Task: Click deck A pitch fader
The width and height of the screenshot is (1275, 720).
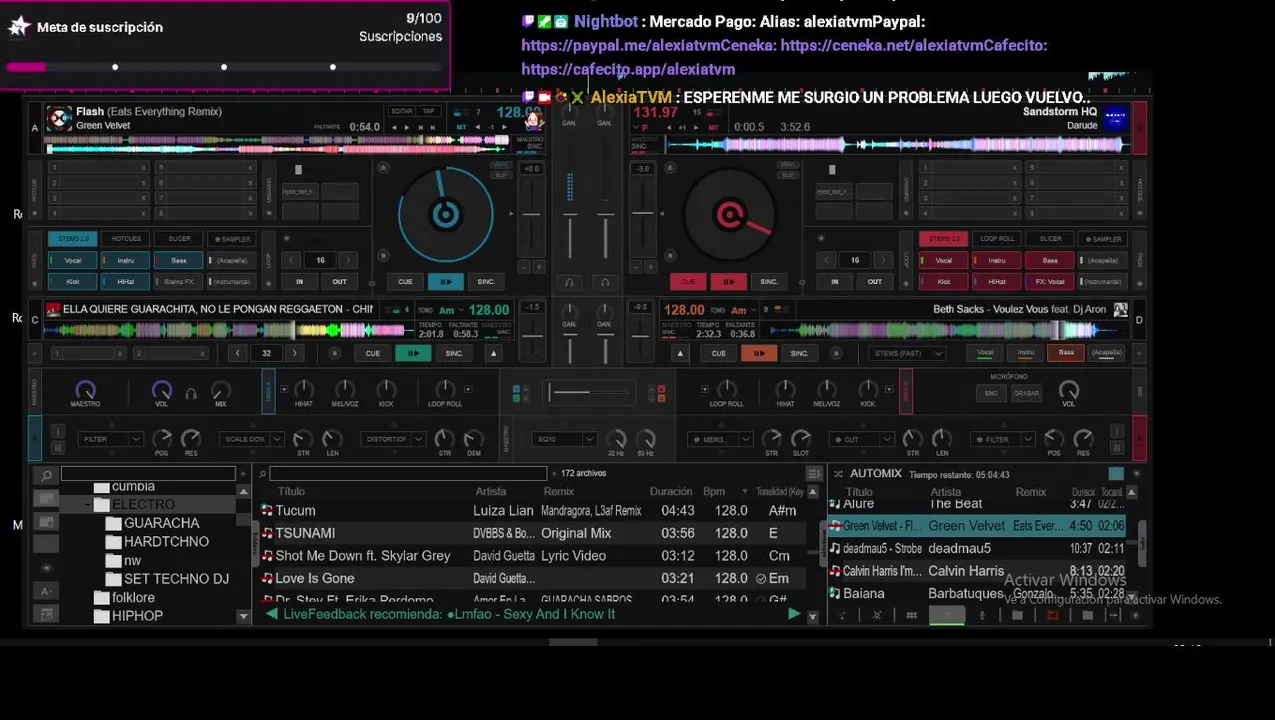Action: click(x=532, y=212)
